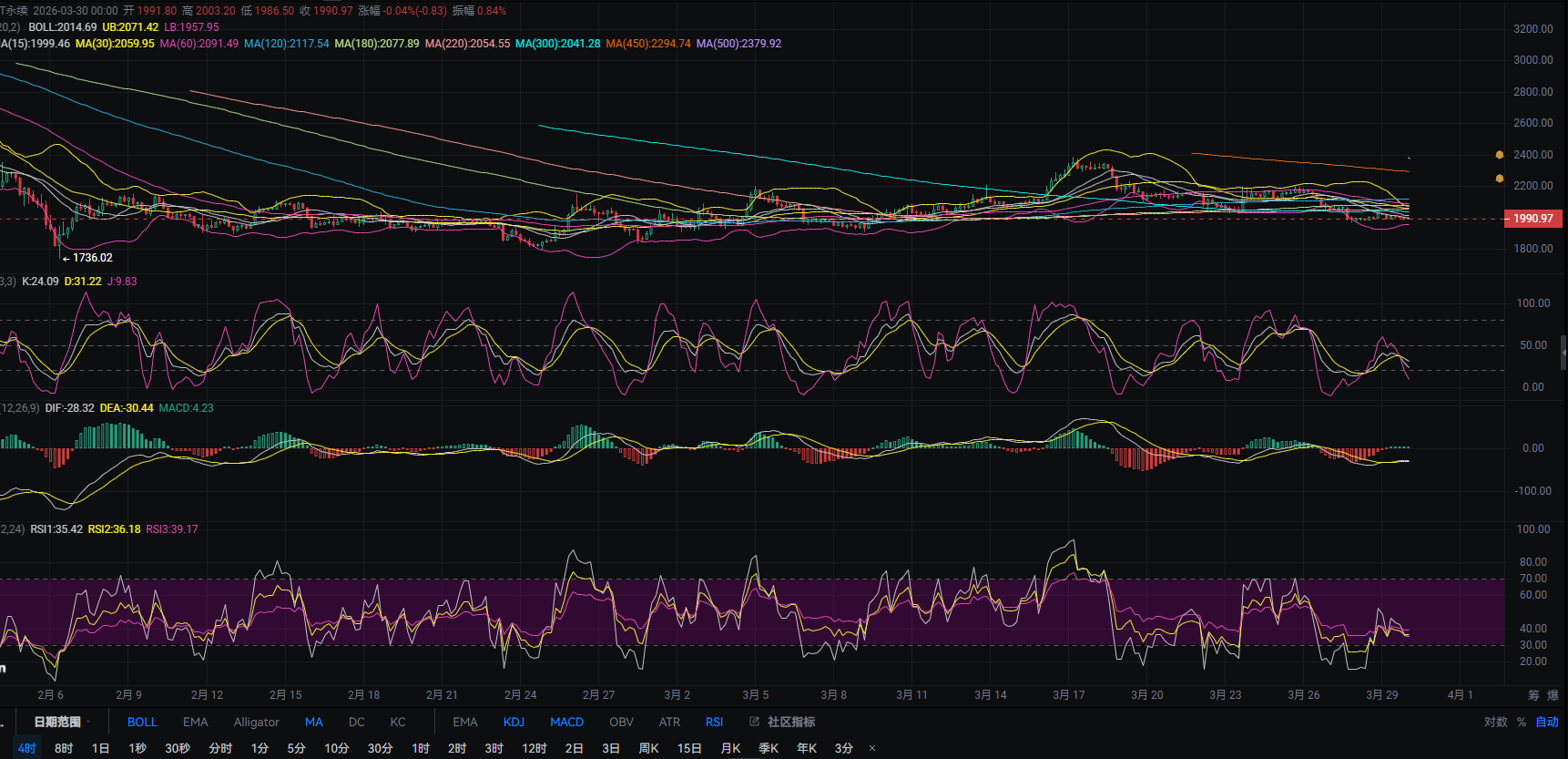Enable the Alligator indicator
Viewport: 1568px width, 759px height.
pyautogui.click(x=256, y=722)
